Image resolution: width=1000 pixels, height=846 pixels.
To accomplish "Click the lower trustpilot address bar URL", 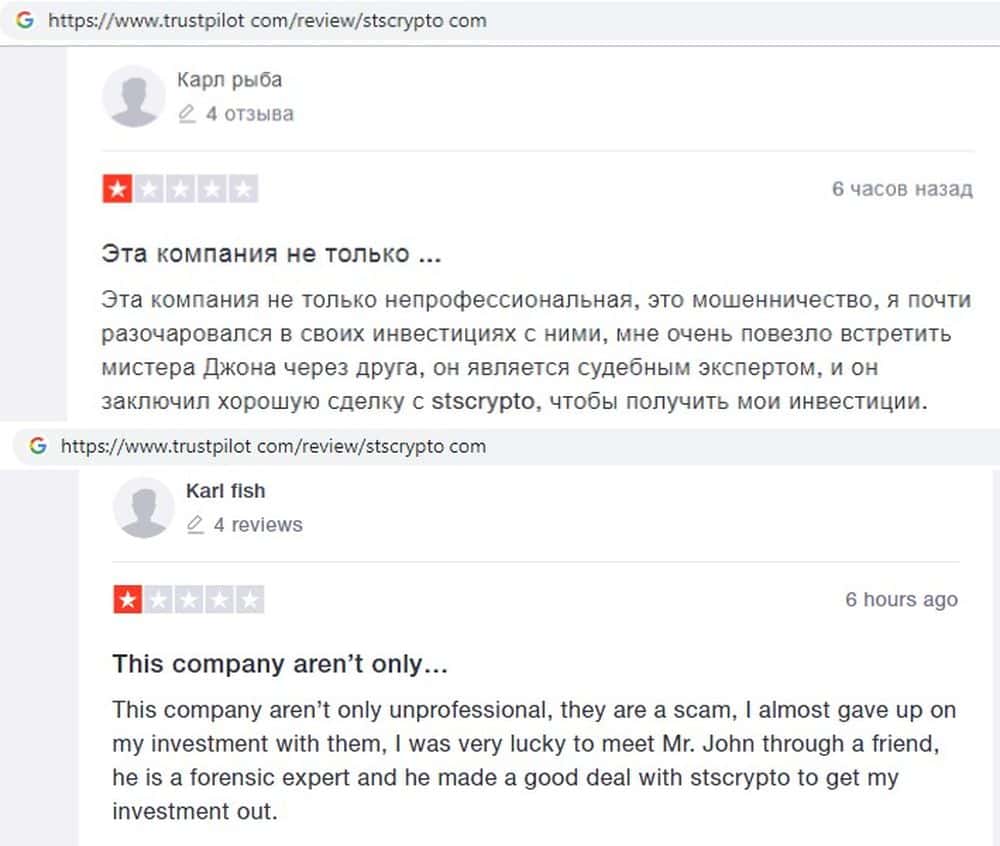I will (x=273, y=446).
